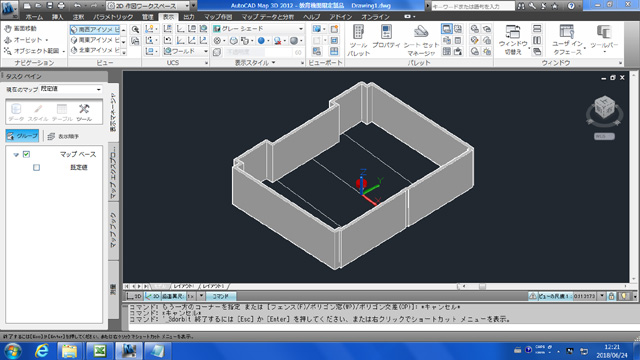Click the ユーザ インタフェース button
640x360 pixels.
[567, 40]
